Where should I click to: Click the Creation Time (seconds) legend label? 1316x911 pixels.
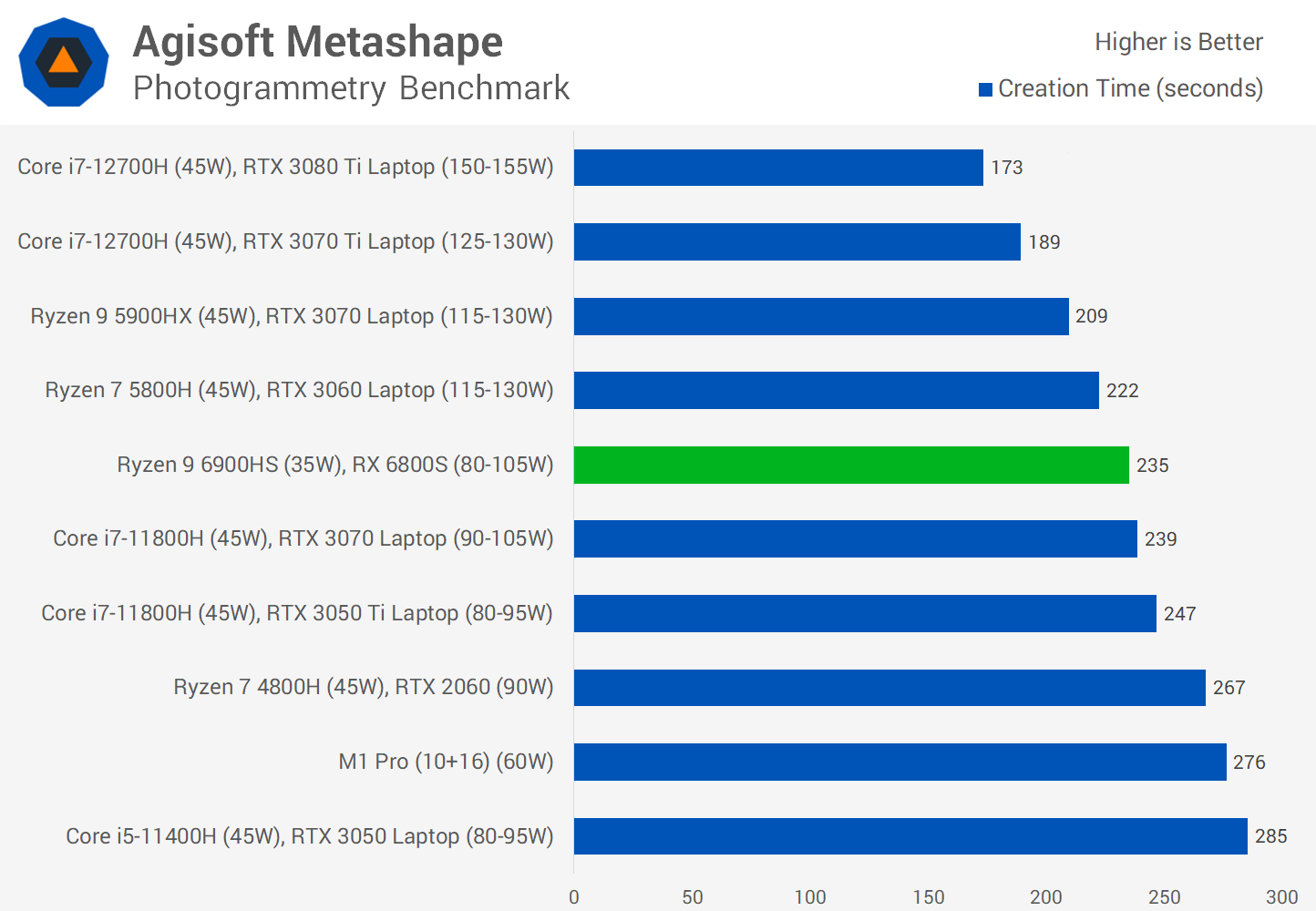1130,88
